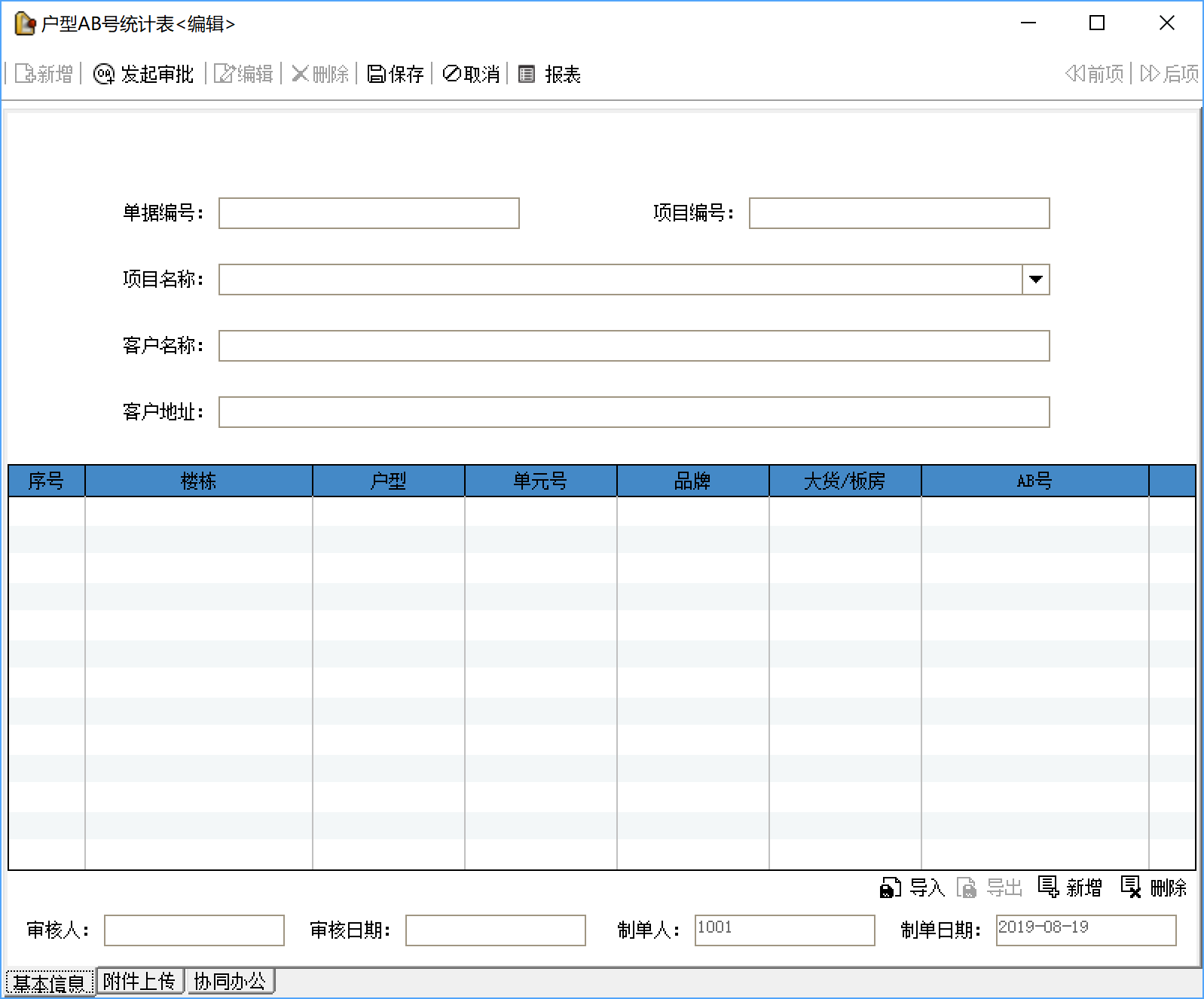The width and height of the screenshot is (1204, 999).
Task: Expand the 项目名称 dropdown arrow
Action: pyautogui.click(x=1036, y=280)
